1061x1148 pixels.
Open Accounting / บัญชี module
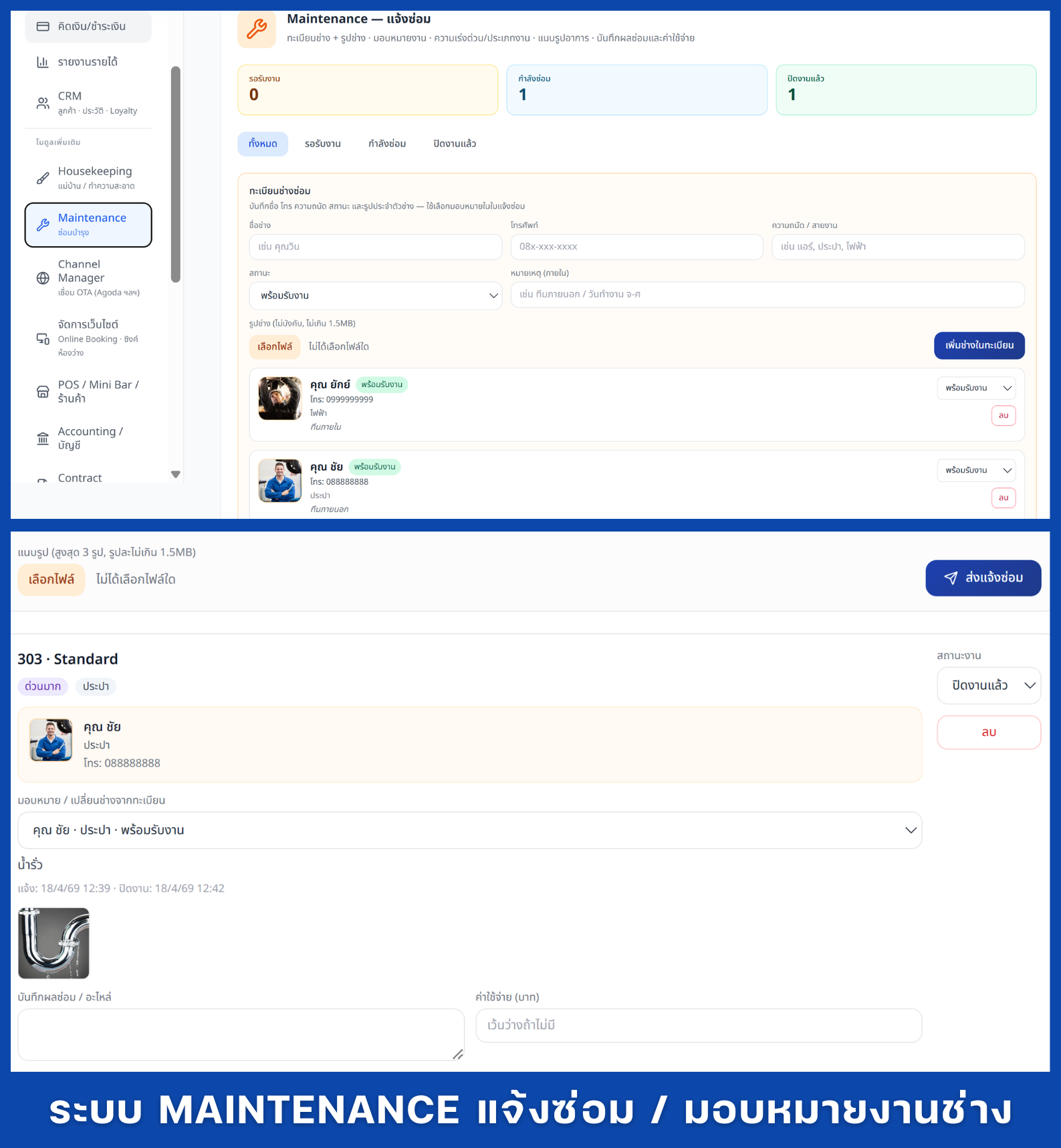[x=88, y=439]
